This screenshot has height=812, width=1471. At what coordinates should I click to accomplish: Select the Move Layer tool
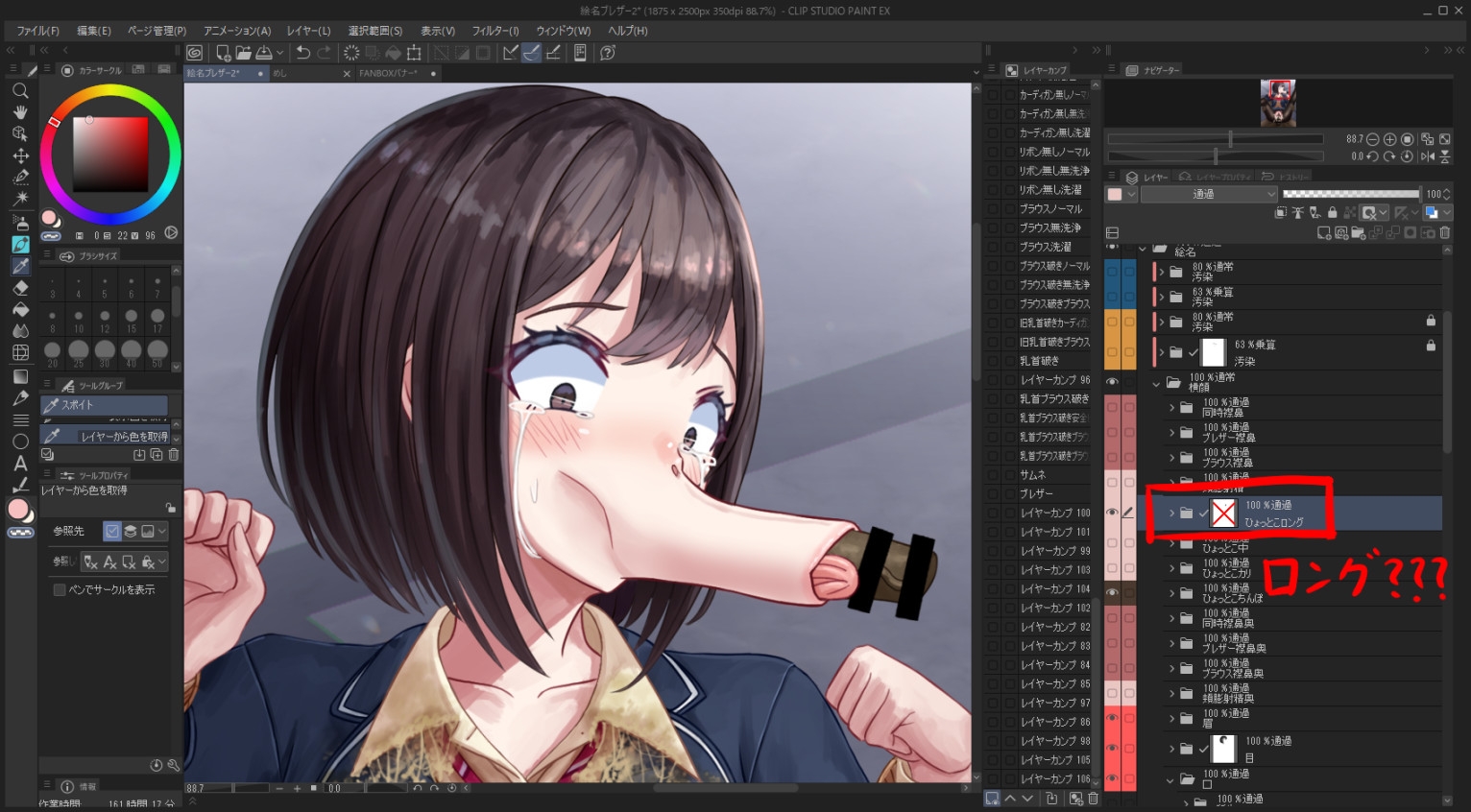tap(20, 155)
